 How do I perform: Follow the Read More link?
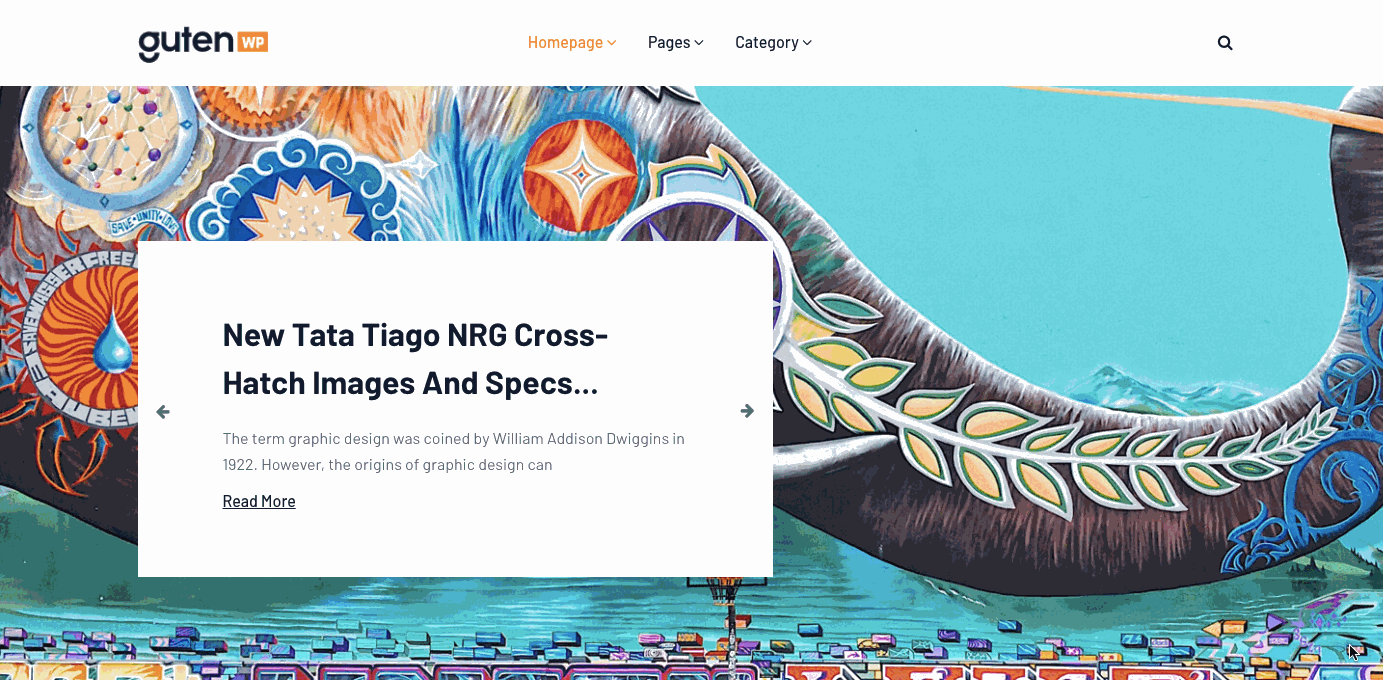[x=259, y=501]
